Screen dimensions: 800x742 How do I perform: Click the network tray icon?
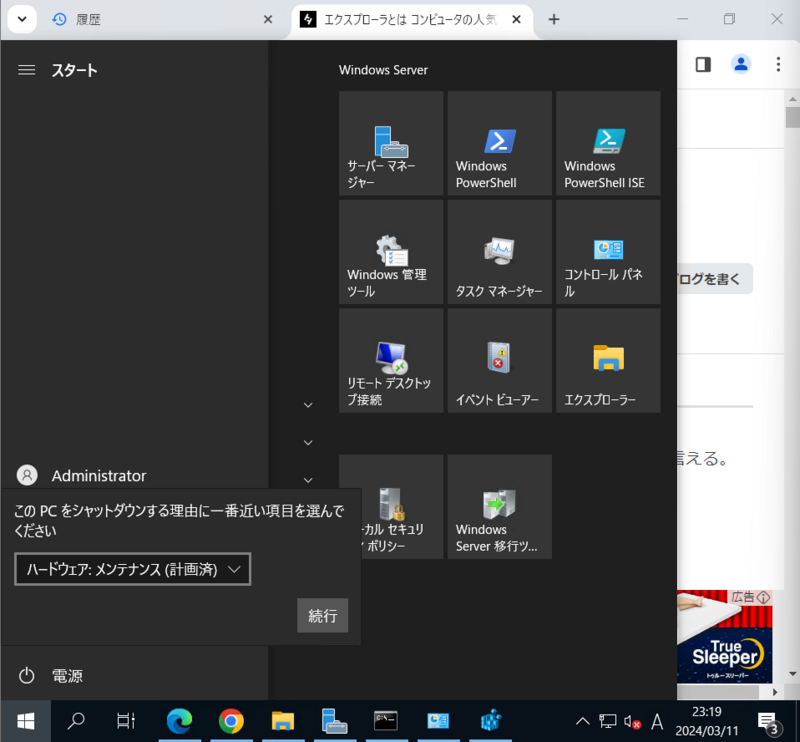(607, 721)
